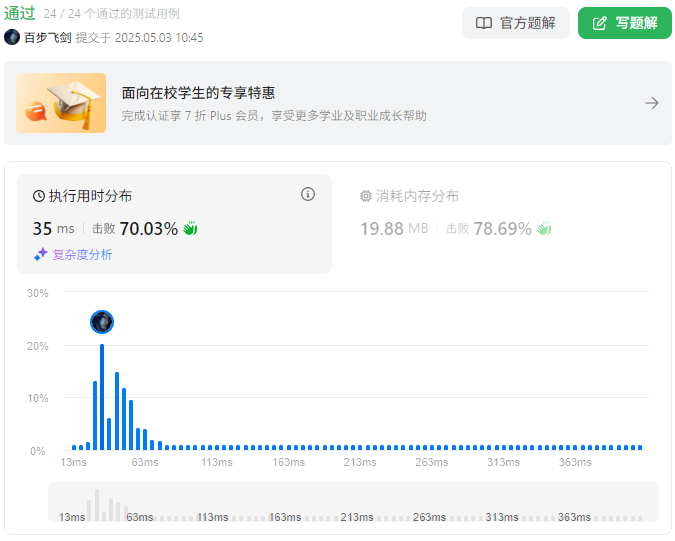Open submitter avatar next to 百步飞剑
The height and width of the screenshot is (541, 675).
[12, 37]
